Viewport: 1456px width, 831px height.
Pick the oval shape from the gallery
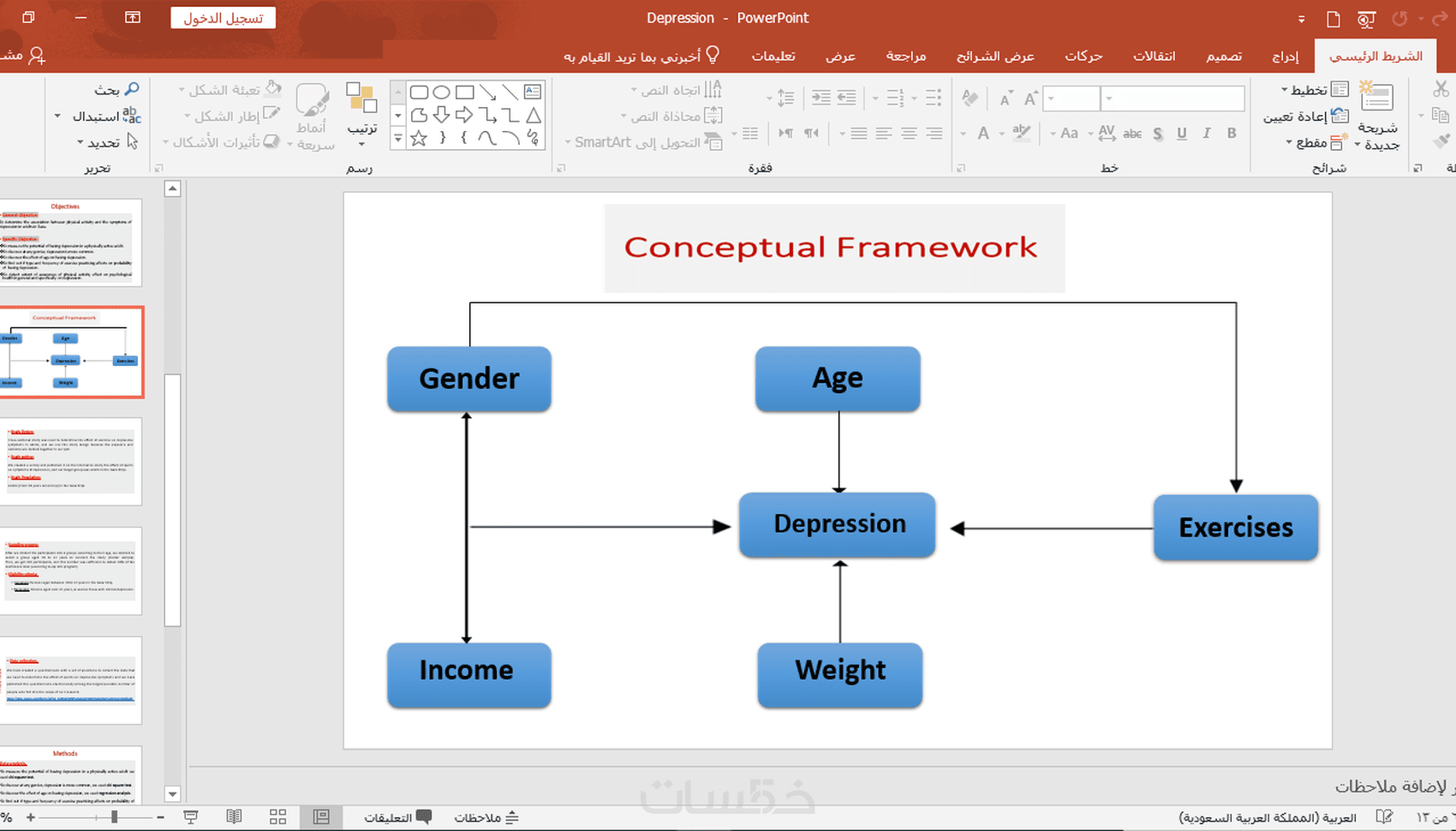(x=442, y=92)
